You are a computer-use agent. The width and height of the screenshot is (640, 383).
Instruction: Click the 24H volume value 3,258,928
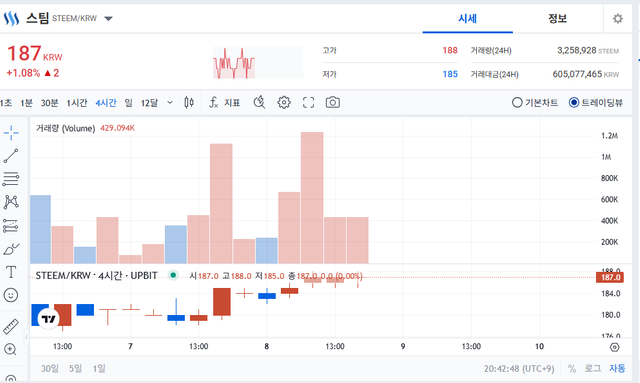click(577, 51)
